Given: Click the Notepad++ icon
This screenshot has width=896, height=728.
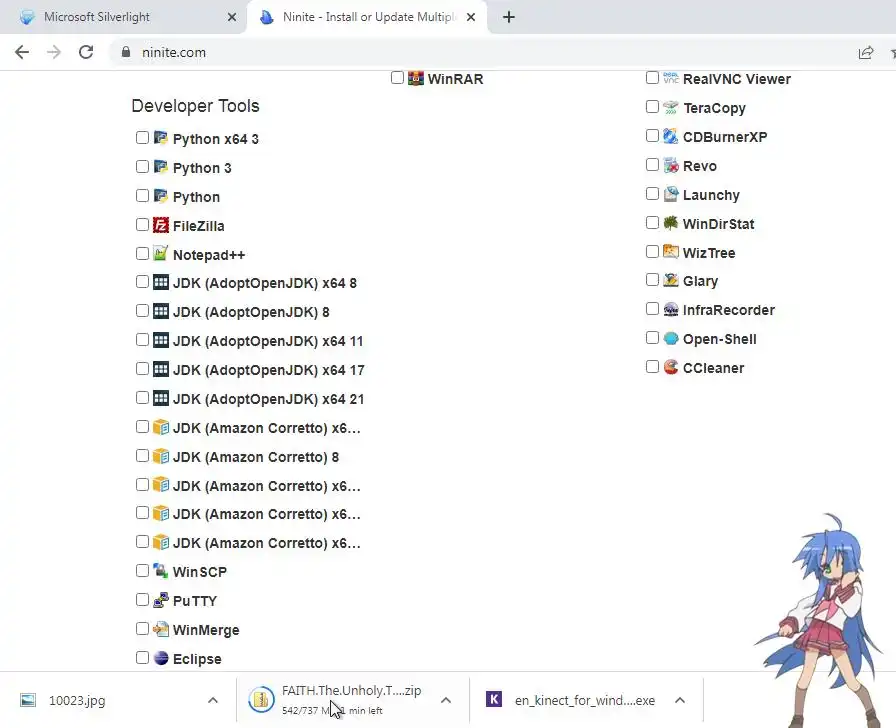Looking at the screenshot, I should (161, 254).
